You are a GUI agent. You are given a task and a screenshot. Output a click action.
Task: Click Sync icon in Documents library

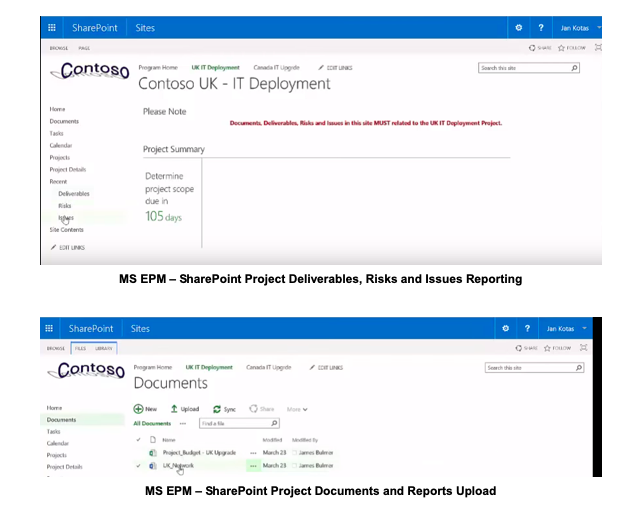pyautogui.click(x=217, y=409)
